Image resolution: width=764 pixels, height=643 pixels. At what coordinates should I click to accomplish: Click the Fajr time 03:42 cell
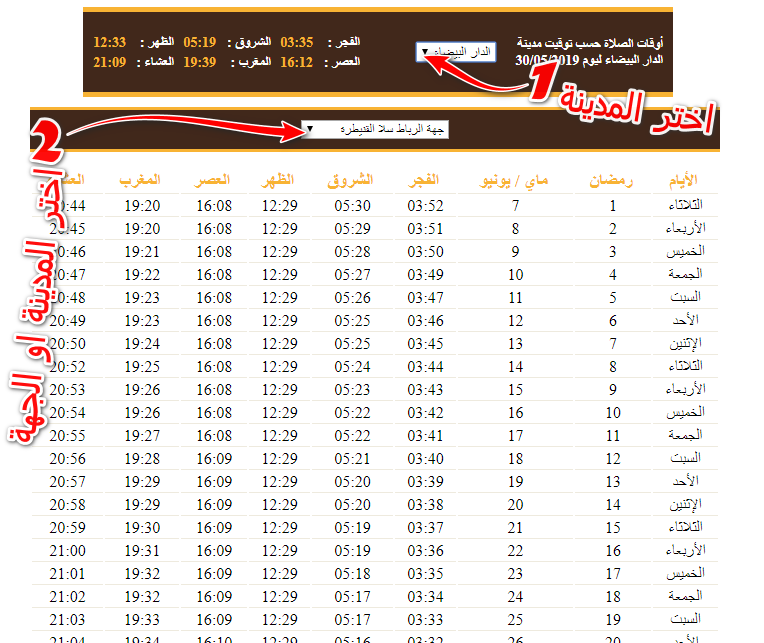[x=425, y=413]
